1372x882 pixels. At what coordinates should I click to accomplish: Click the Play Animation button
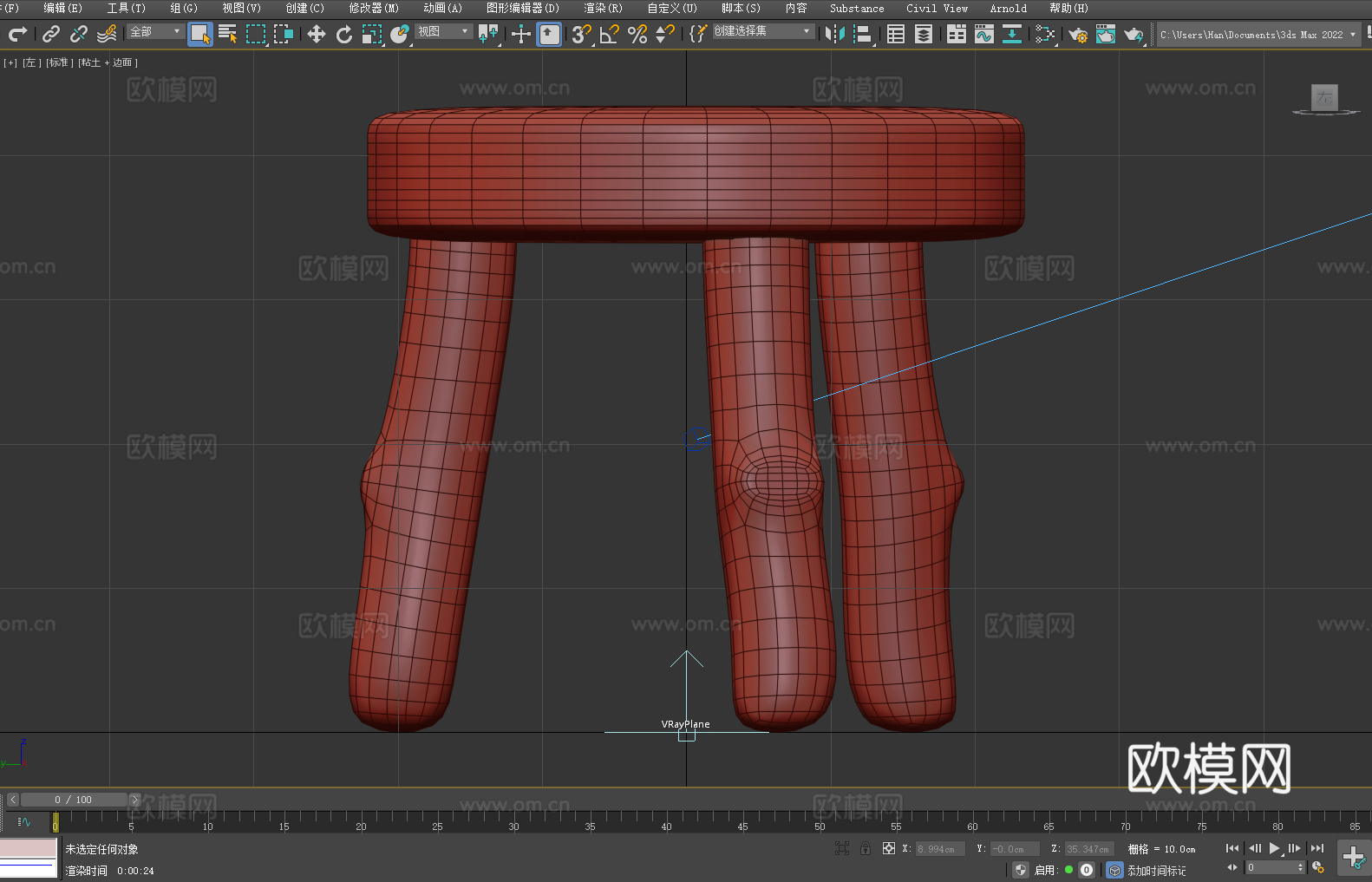1274,848
